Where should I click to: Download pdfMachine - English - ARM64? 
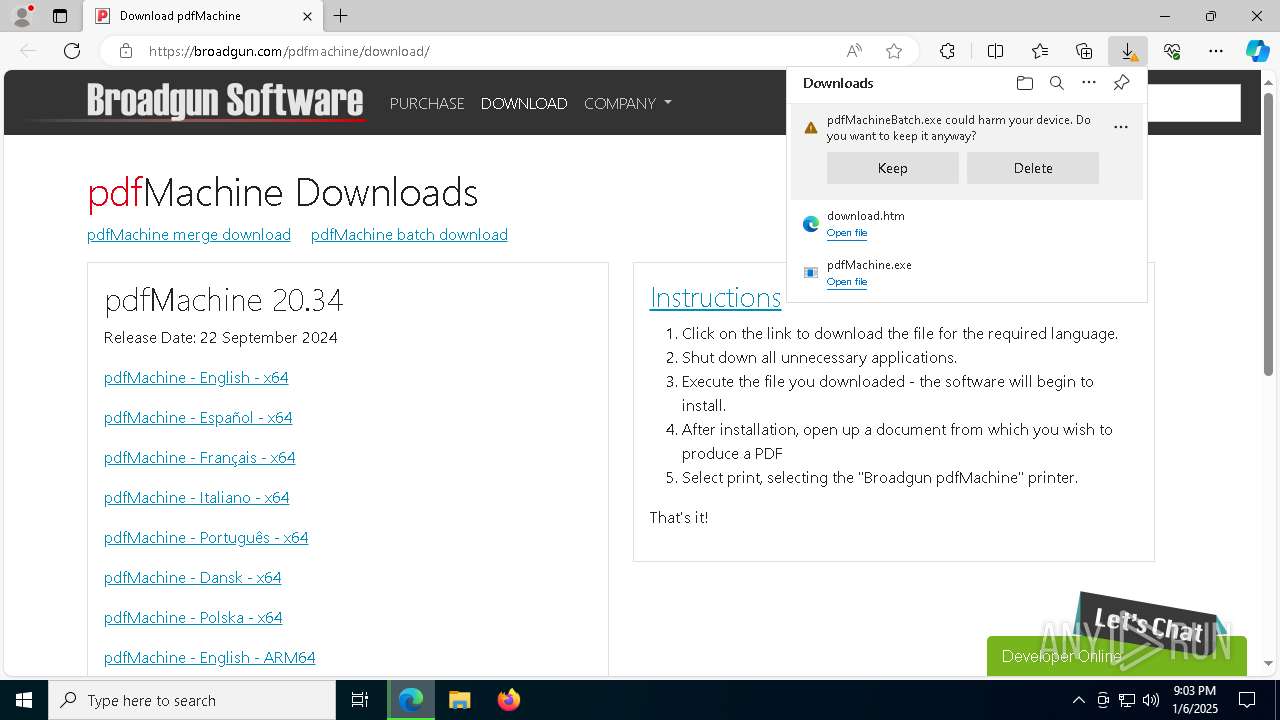(210, 657)
